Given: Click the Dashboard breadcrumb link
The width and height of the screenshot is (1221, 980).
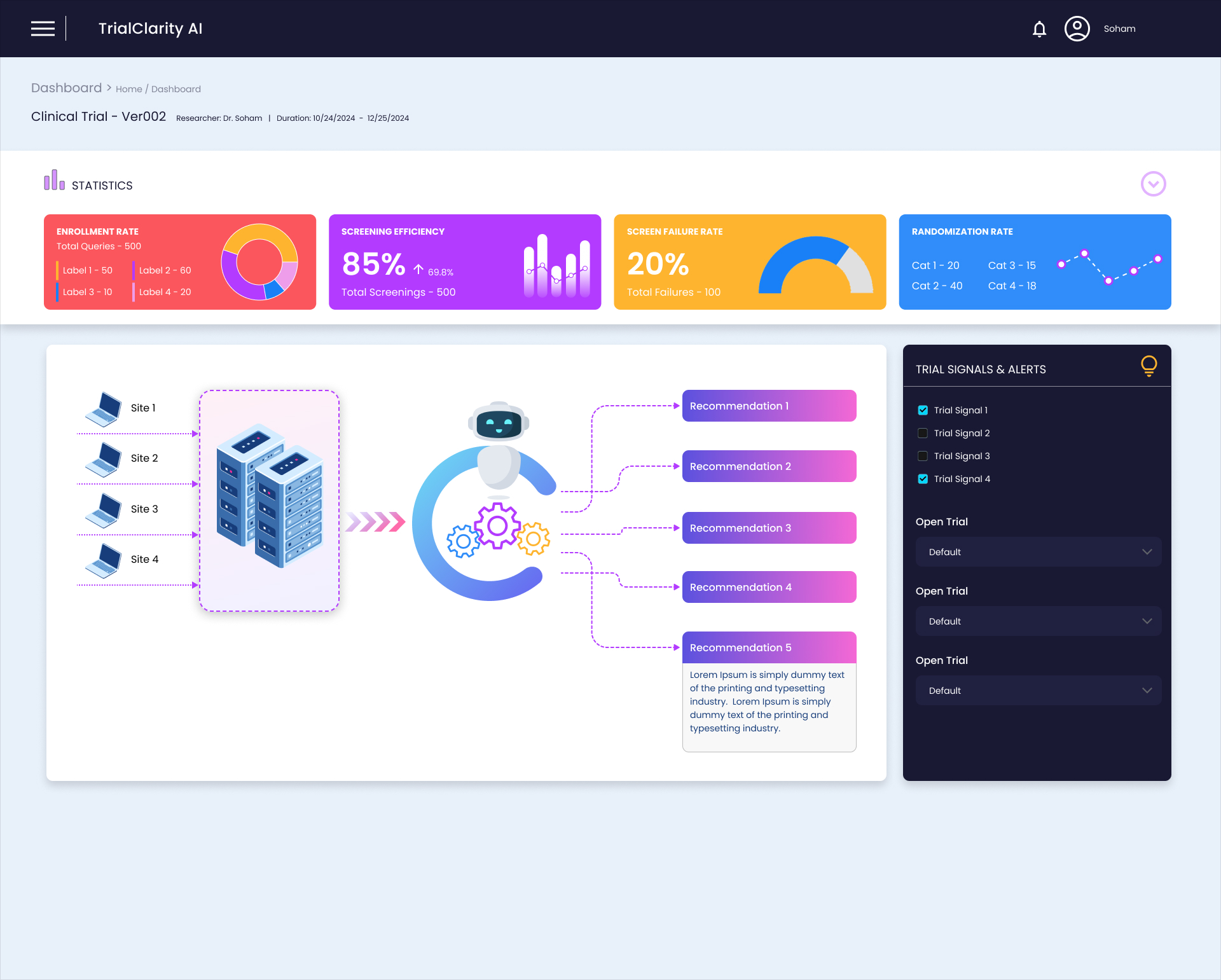Looking at the screenshot, I should (176, 89).
